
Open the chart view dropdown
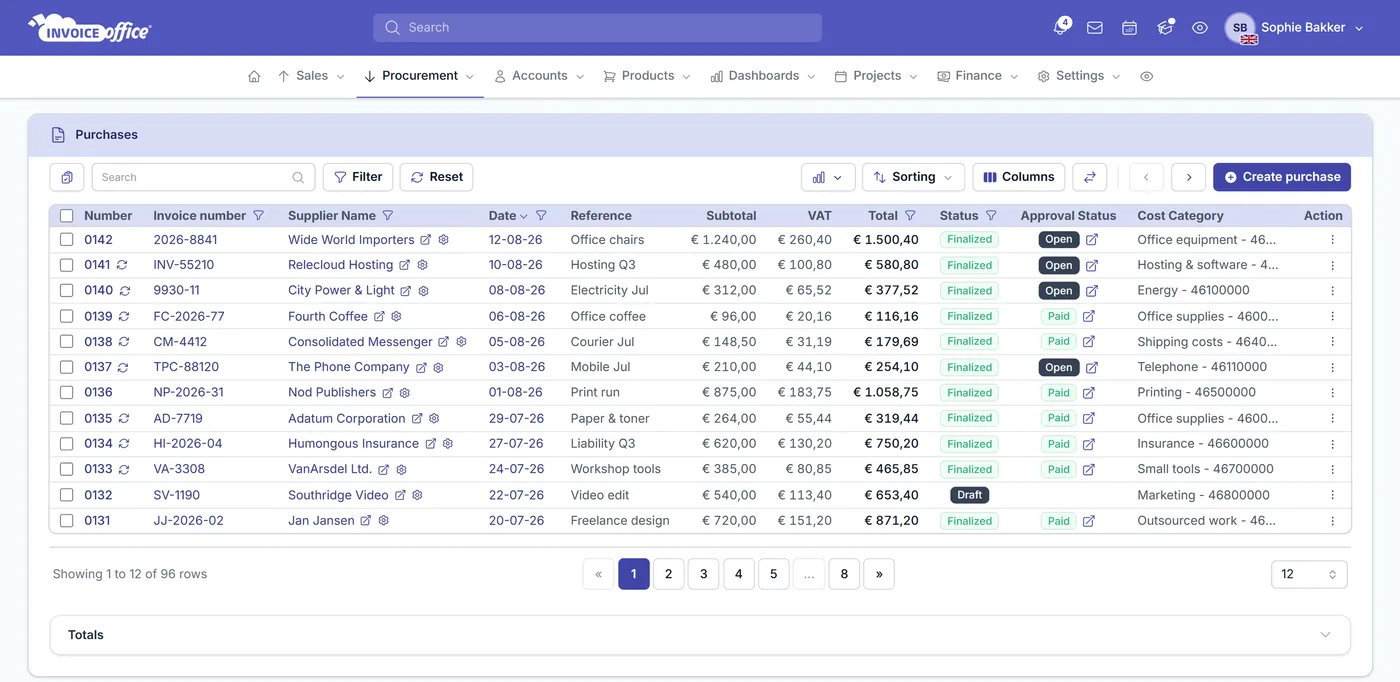pos(828,177)
